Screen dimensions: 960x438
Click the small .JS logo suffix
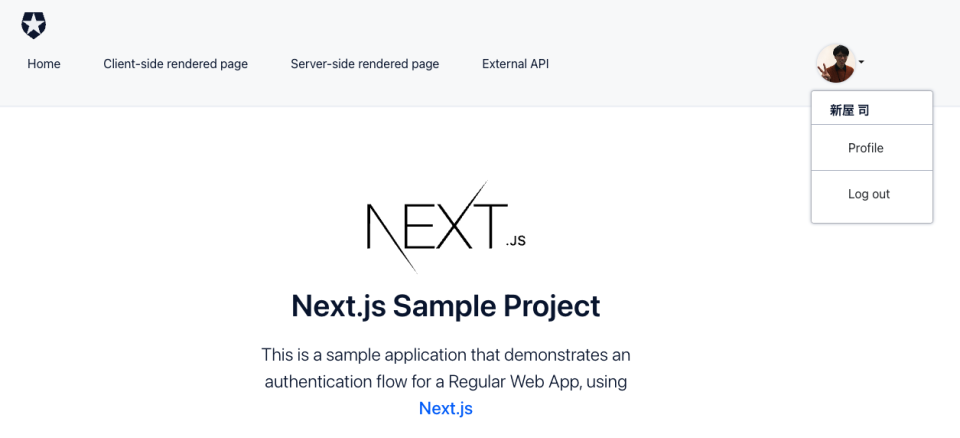515,241
